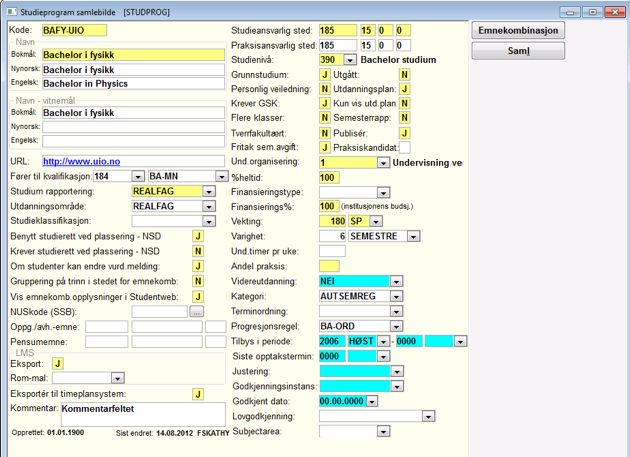The height and width of the screenshot is (457, 630).
Task: Click the Finansierings% 100 field
Action: [329, 207]
